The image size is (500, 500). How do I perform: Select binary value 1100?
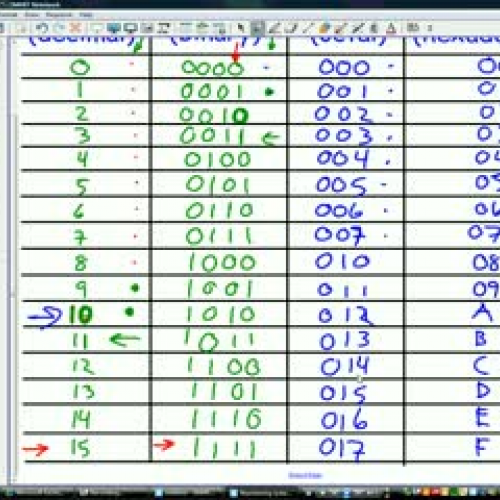coord(223,367)
